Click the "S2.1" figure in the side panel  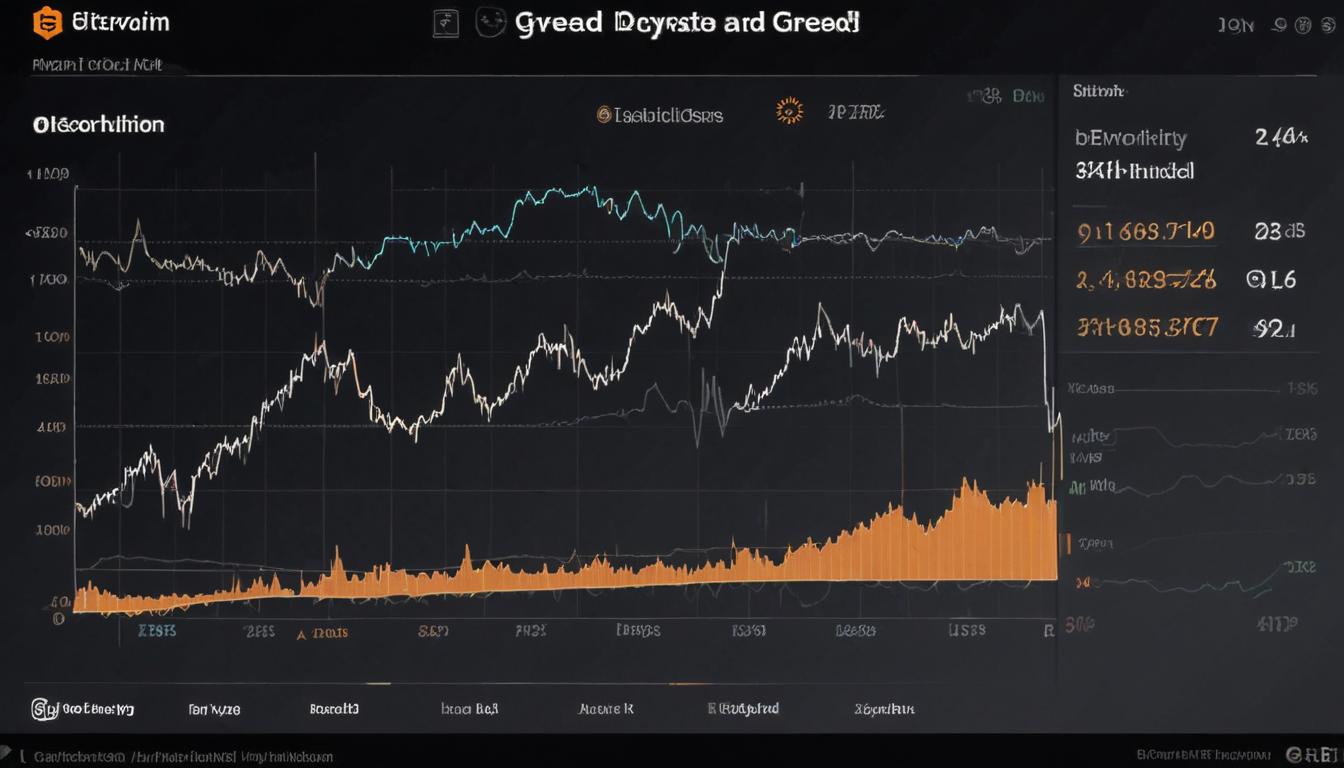1274,327
